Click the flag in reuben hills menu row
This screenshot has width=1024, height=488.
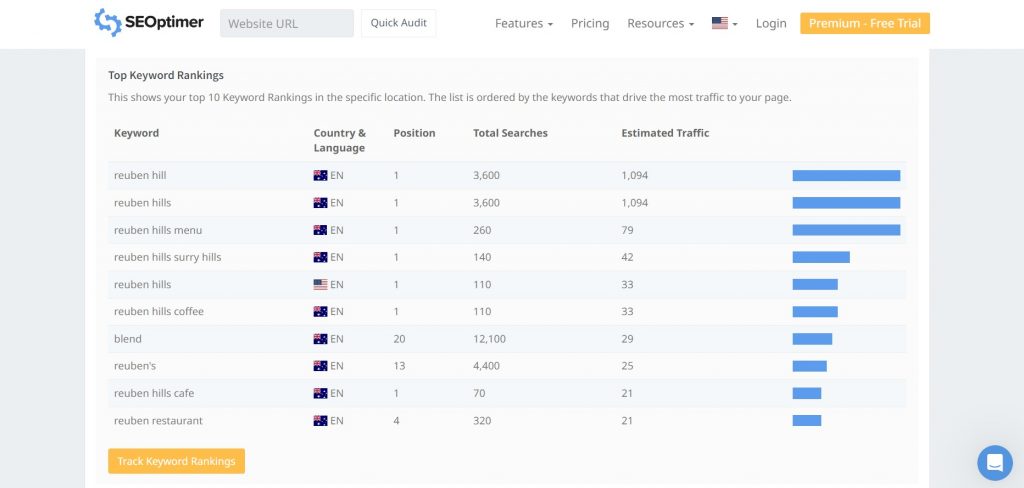point(320,230)
